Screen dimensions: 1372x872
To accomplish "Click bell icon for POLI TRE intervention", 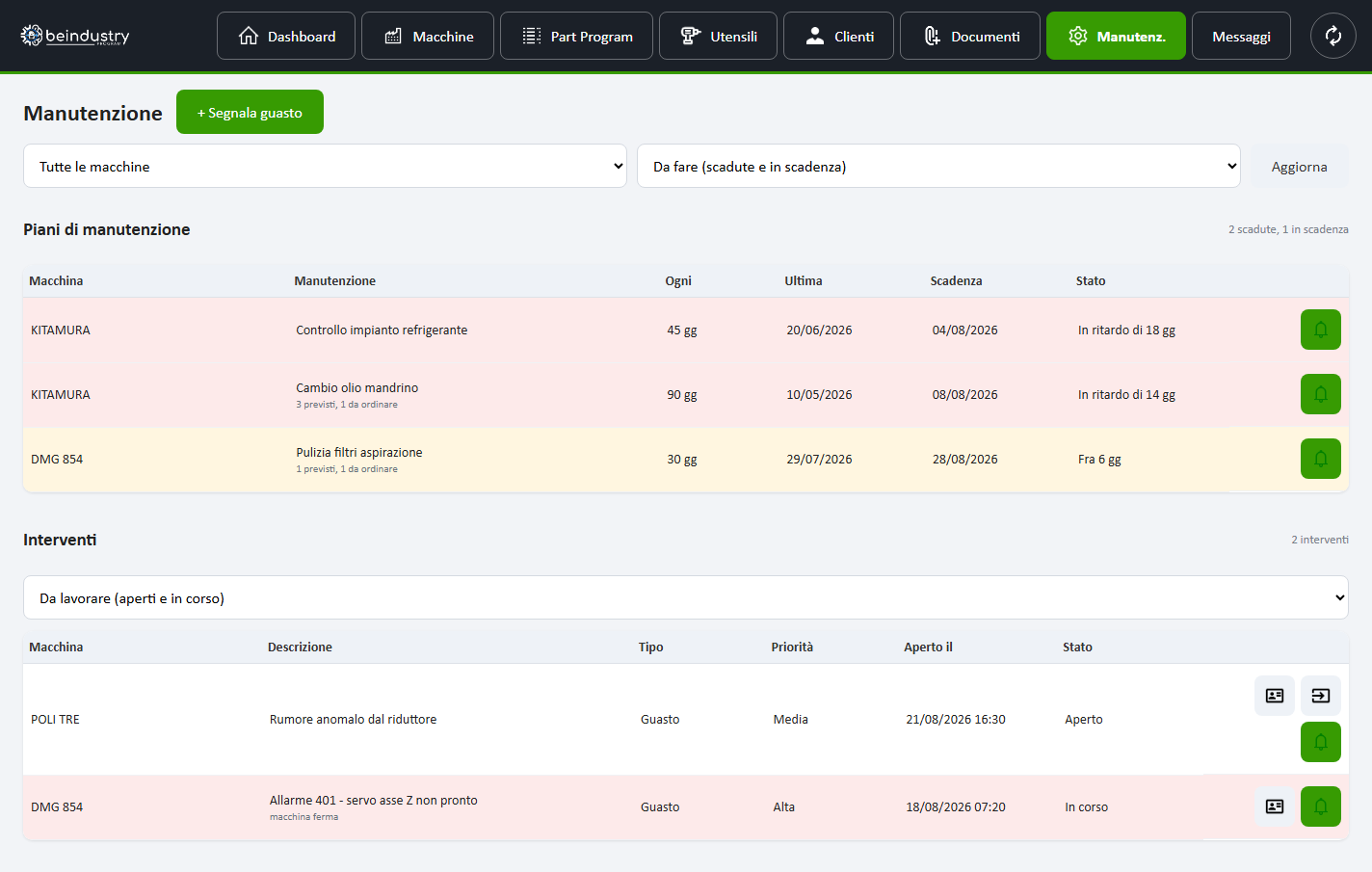I will pyautogui.click(x=1321, y=742).
